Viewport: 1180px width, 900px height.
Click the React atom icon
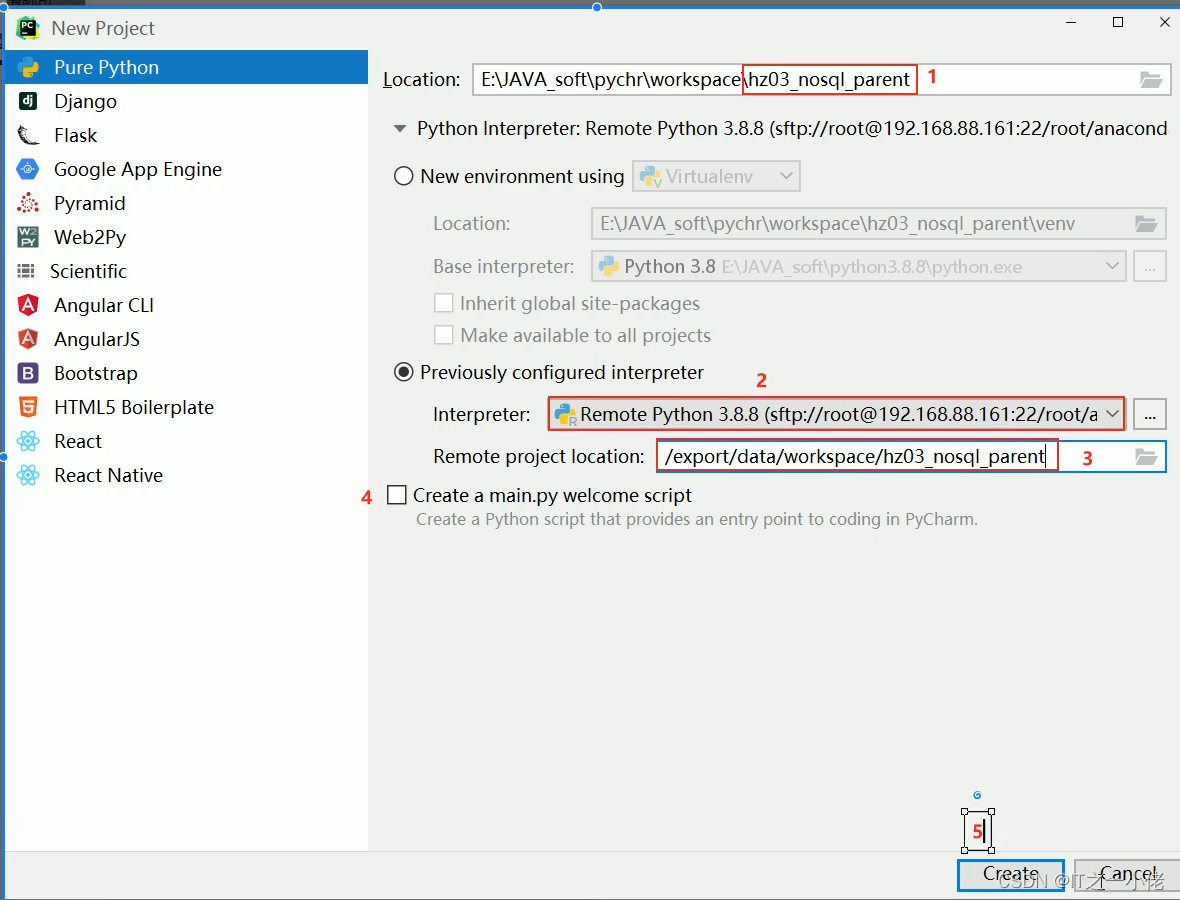(28, 441)
